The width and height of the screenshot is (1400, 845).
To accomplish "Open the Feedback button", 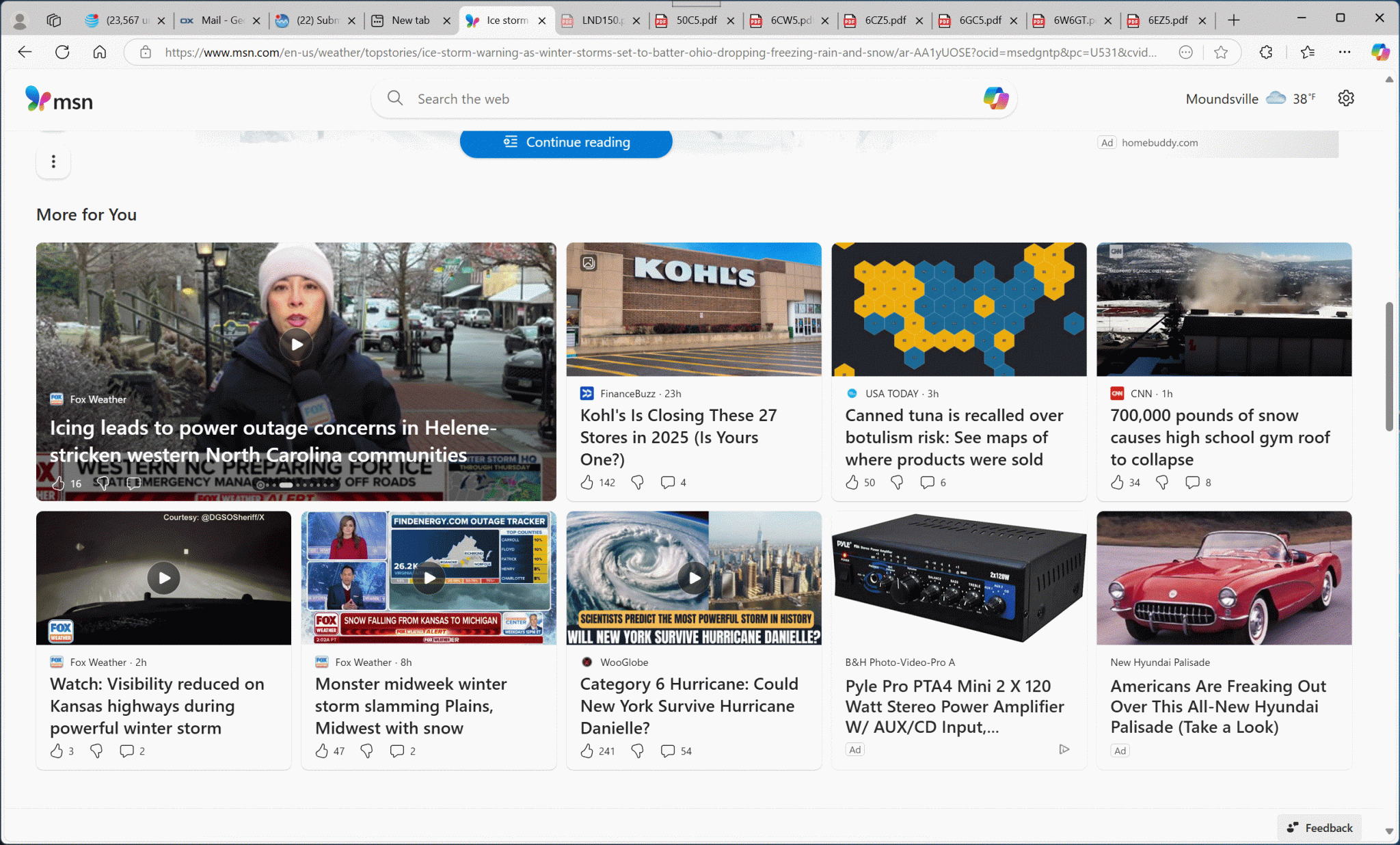I will coord(1319,828).
